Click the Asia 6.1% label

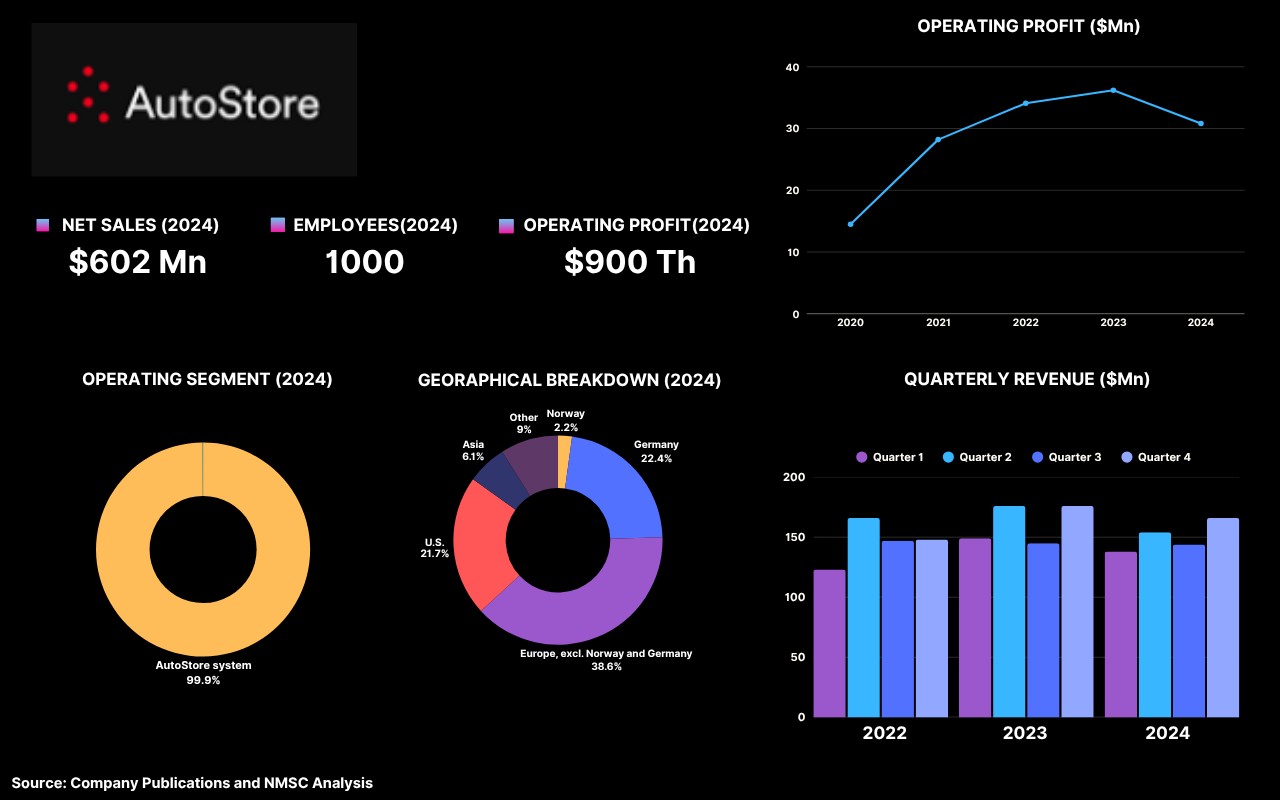472,450
